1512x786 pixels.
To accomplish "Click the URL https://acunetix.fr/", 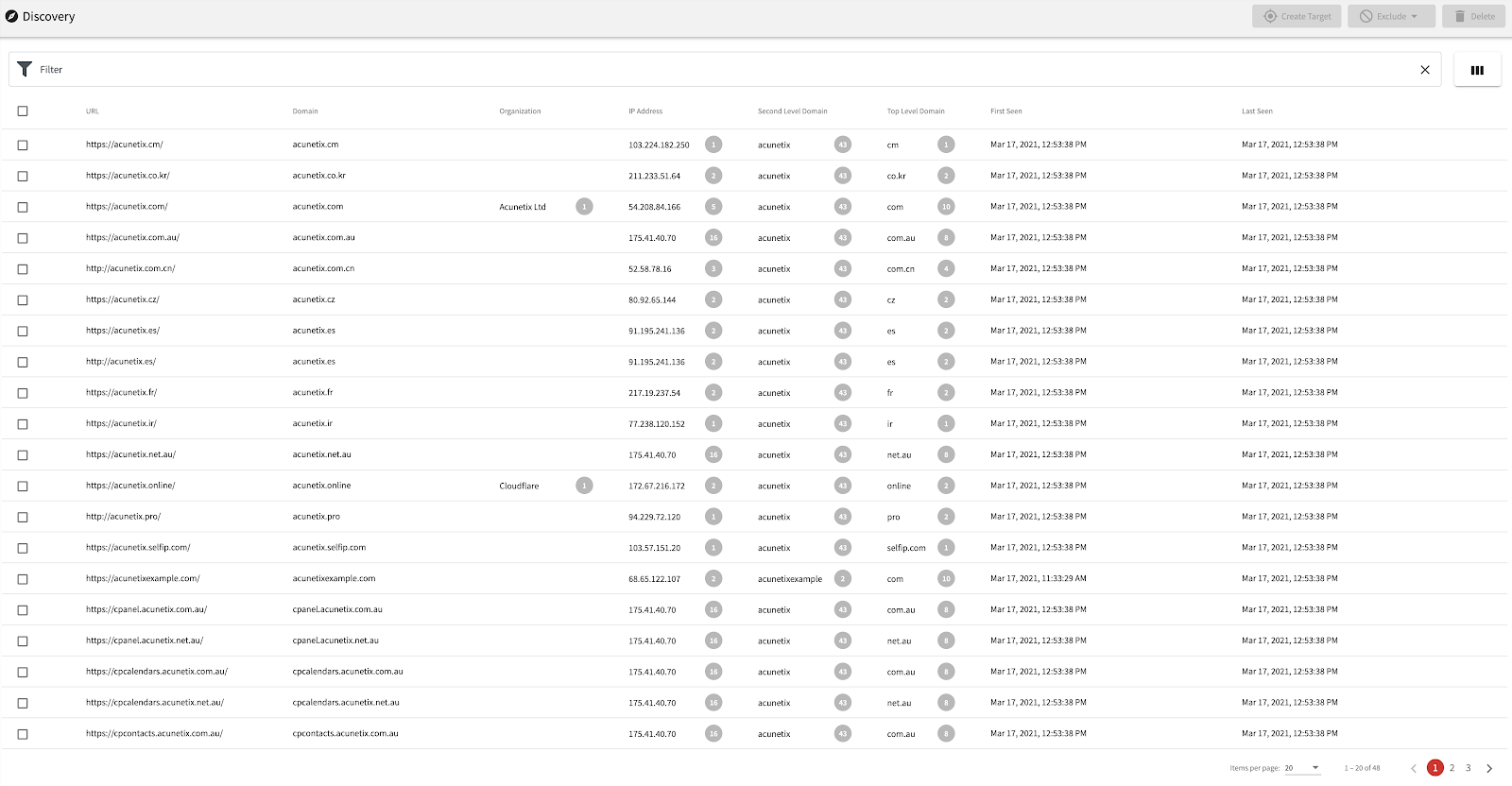I will (121, 392).
